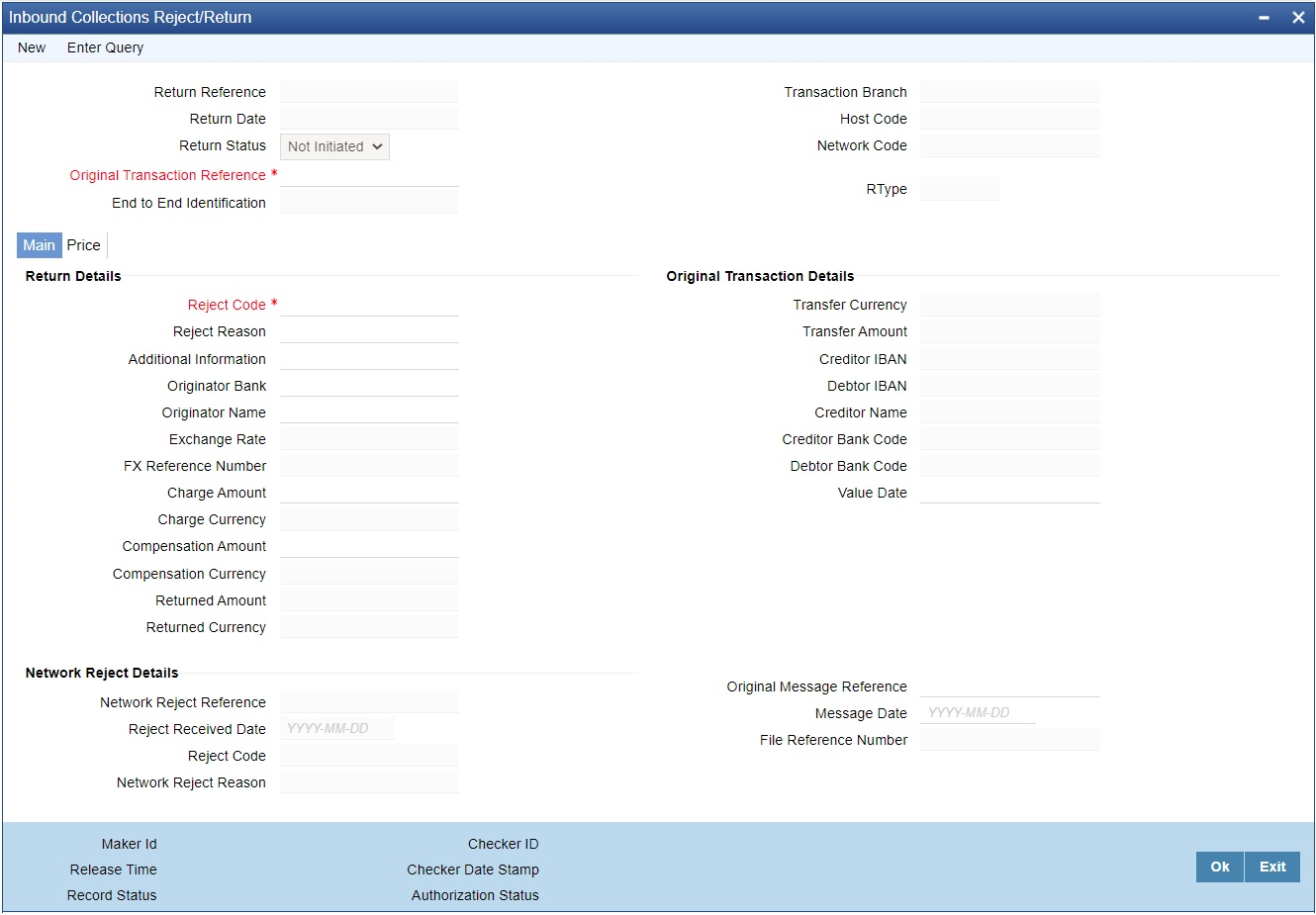
Task: Click the Debtor IBAN field
Action: [x=1010, y=386]
